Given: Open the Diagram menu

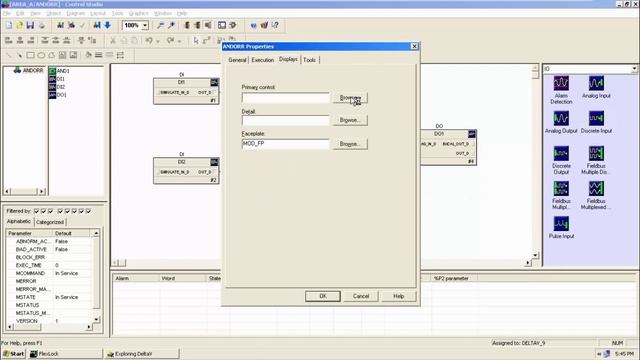Looking at the screenshot, I should pos(76,13).
